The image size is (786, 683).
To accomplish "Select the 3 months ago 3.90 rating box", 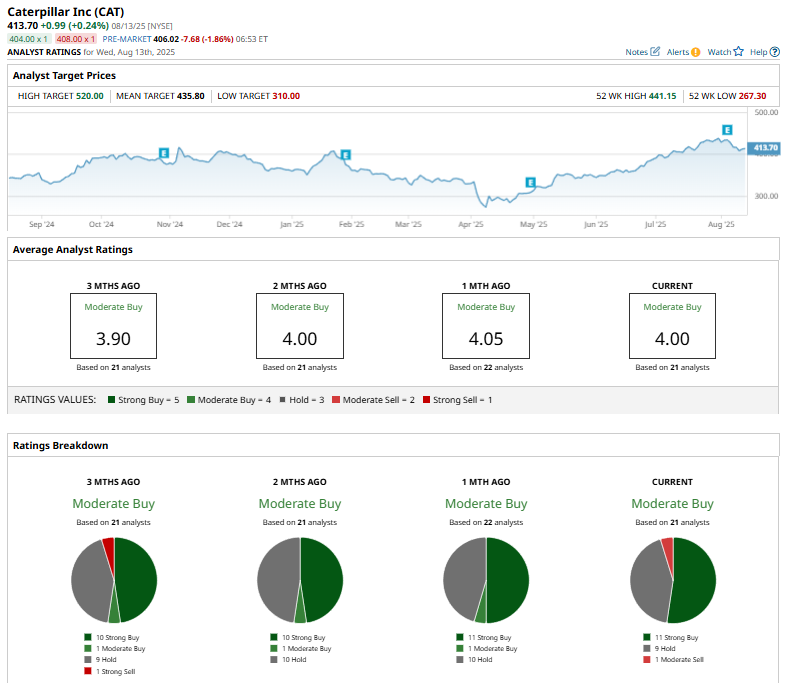I will tap(113, 326).
